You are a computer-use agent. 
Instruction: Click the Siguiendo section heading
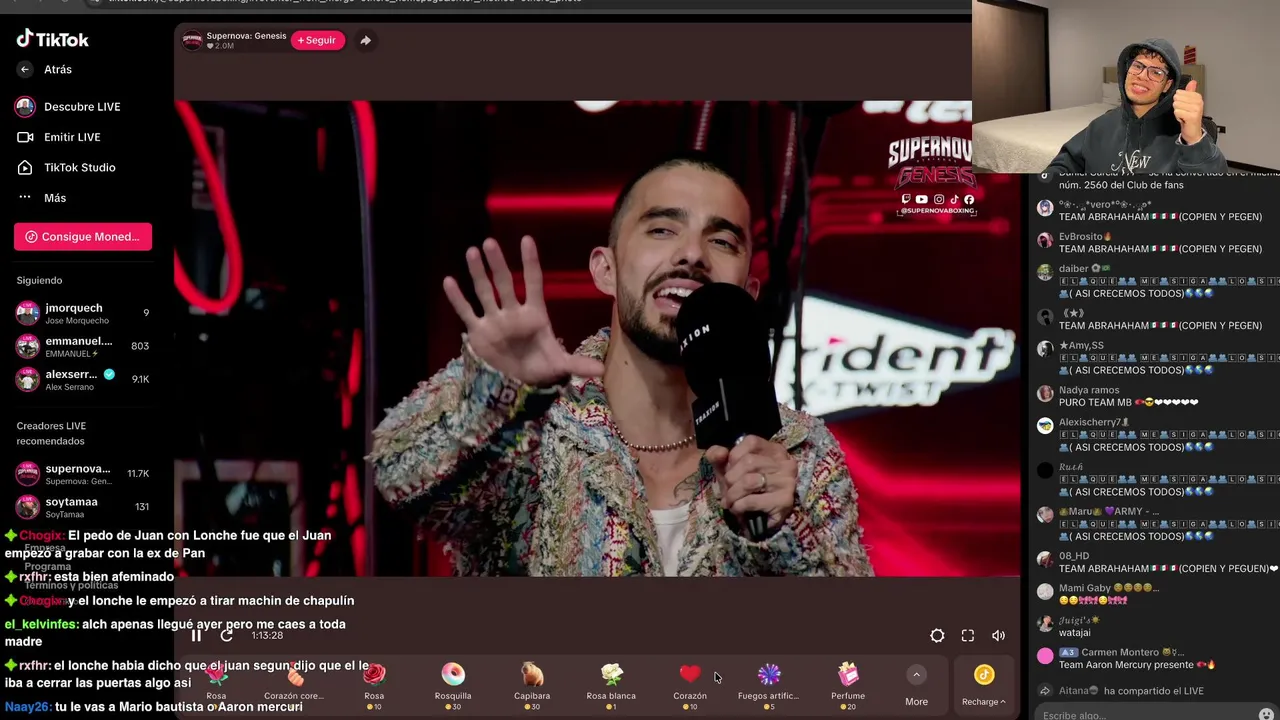point(39,281)
